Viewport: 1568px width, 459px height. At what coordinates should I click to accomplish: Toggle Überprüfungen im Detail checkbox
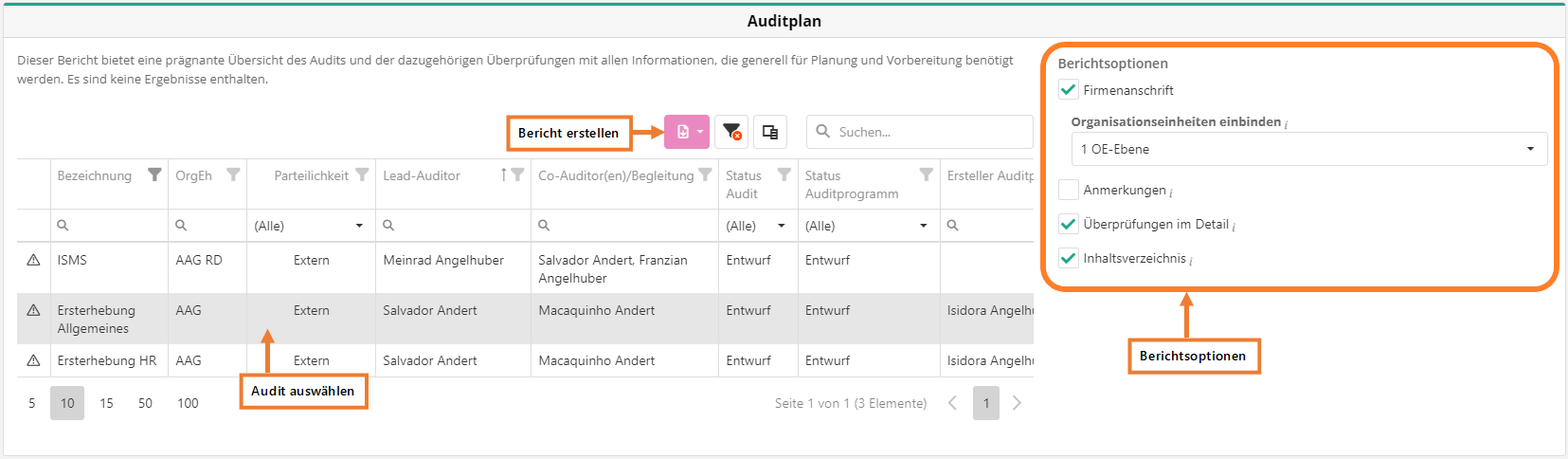(1069, 224)
